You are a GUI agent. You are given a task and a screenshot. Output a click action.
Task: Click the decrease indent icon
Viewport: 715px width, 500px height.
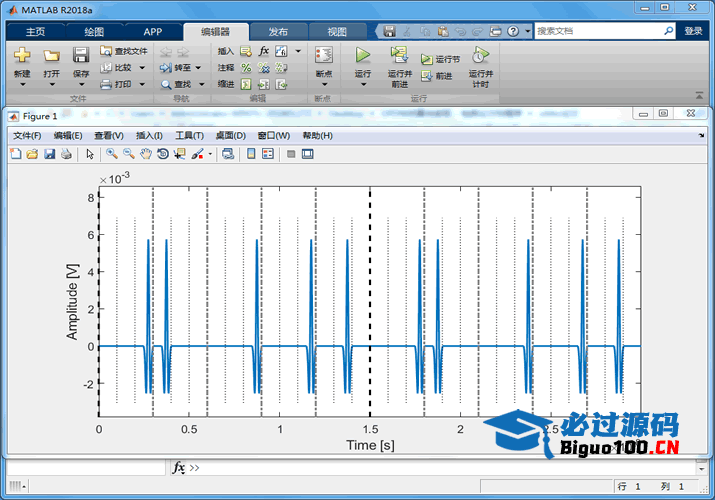281,84
